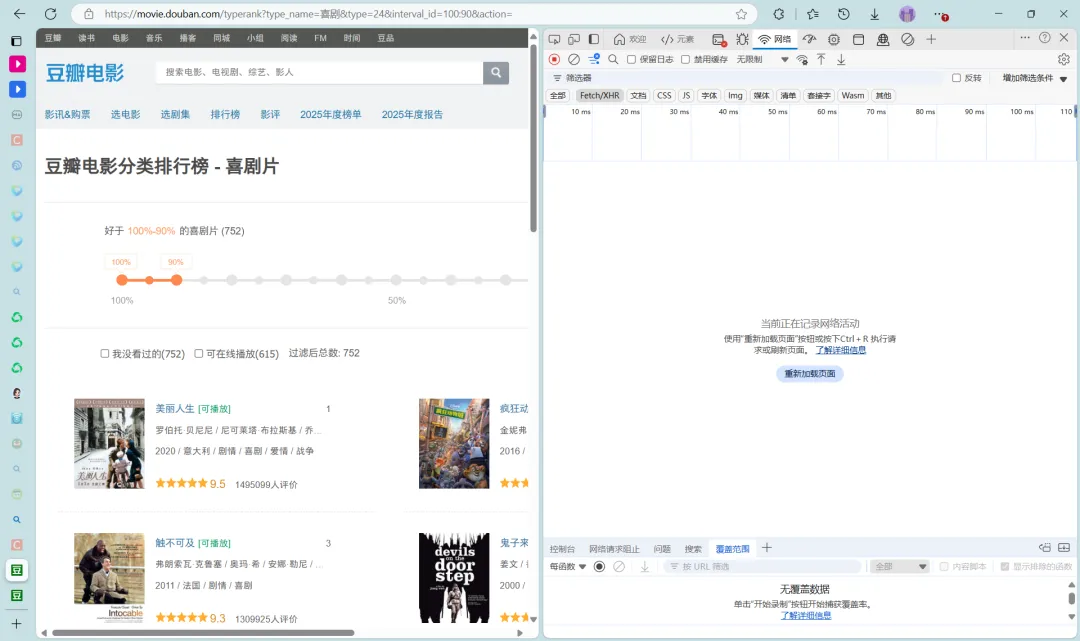The image size is (1080, 641).
Task: Open the Sources bug icon tab
Action: coord(742,39)
